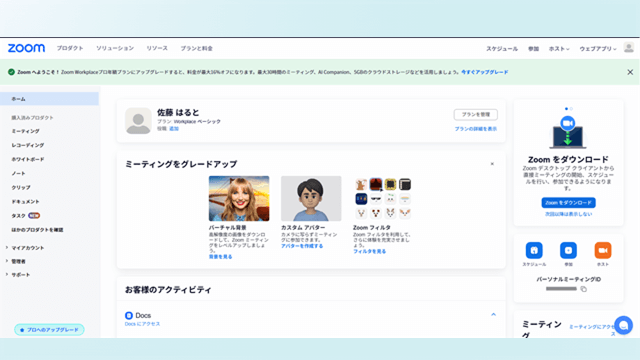Click the Zoom download laptop illustration

568,132
